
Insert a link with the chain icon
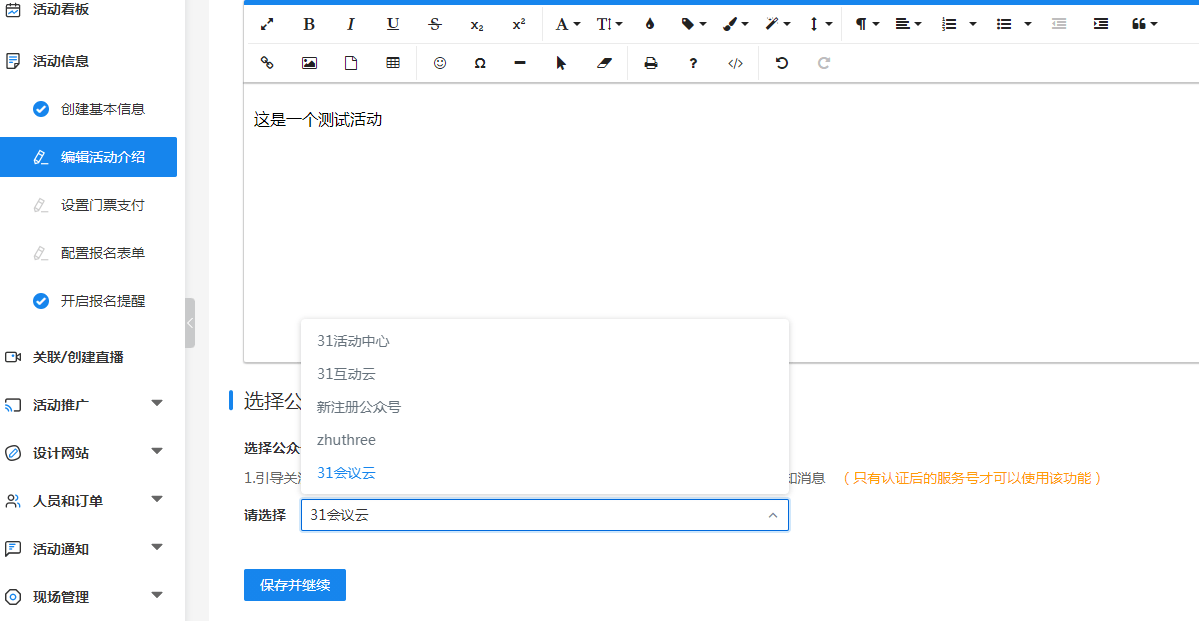pyautogui.click(x=267, y=63)
